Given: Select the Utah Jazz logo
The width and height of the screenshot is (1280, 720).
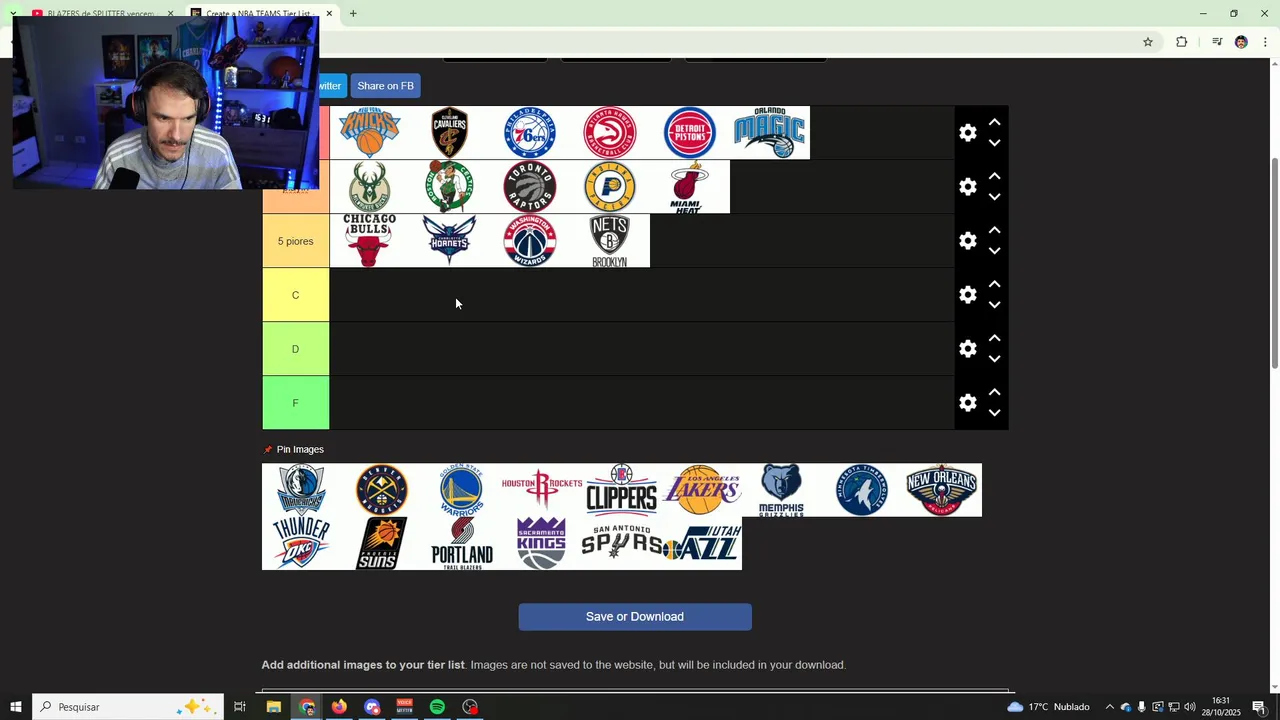Looking at the screenshot, I should [702, 543].
